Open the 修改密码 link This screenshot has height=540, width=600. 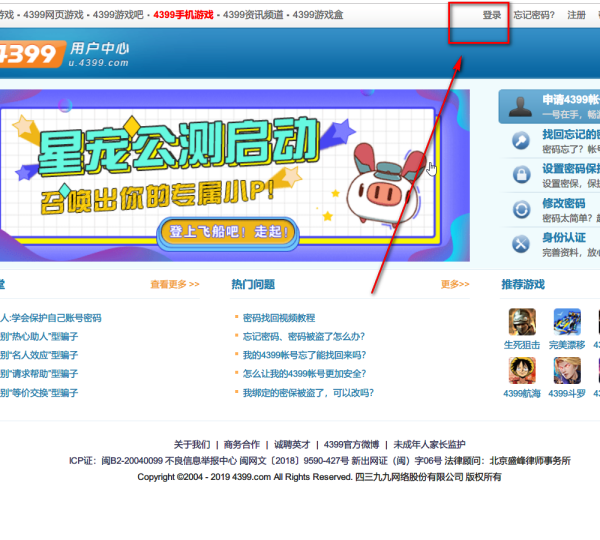click(x=564, y=203)
